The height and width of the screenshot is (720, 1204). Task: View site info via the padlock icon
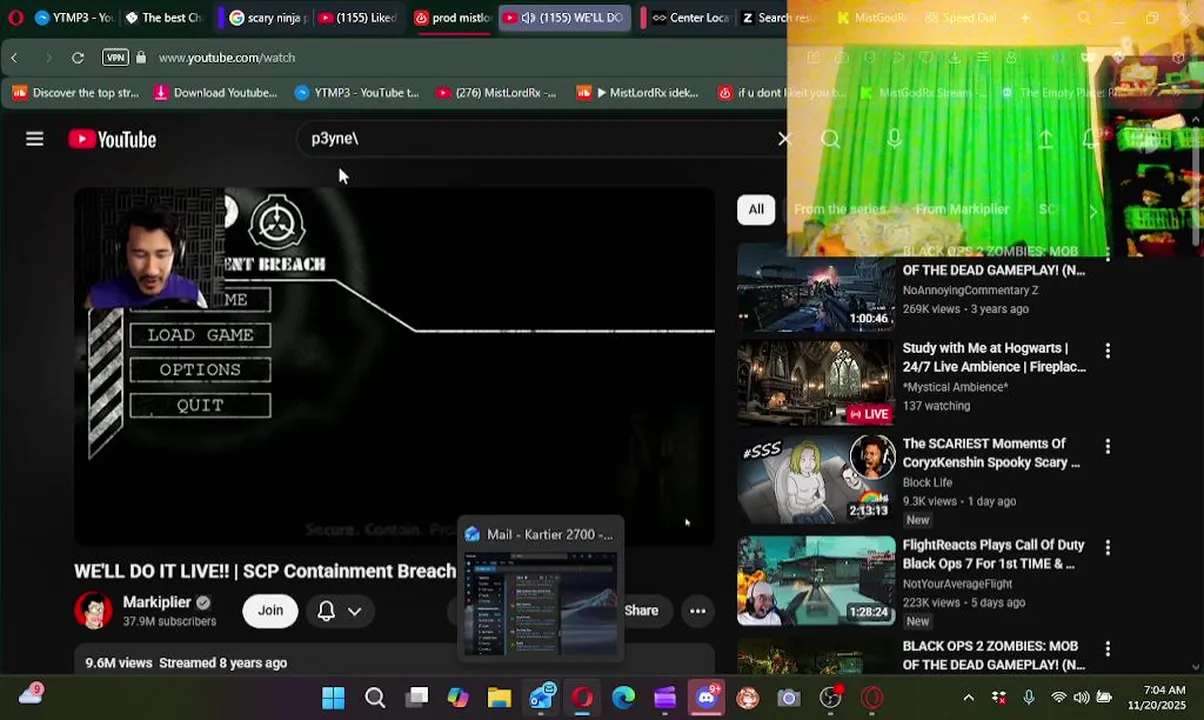[x=140, y=58]
